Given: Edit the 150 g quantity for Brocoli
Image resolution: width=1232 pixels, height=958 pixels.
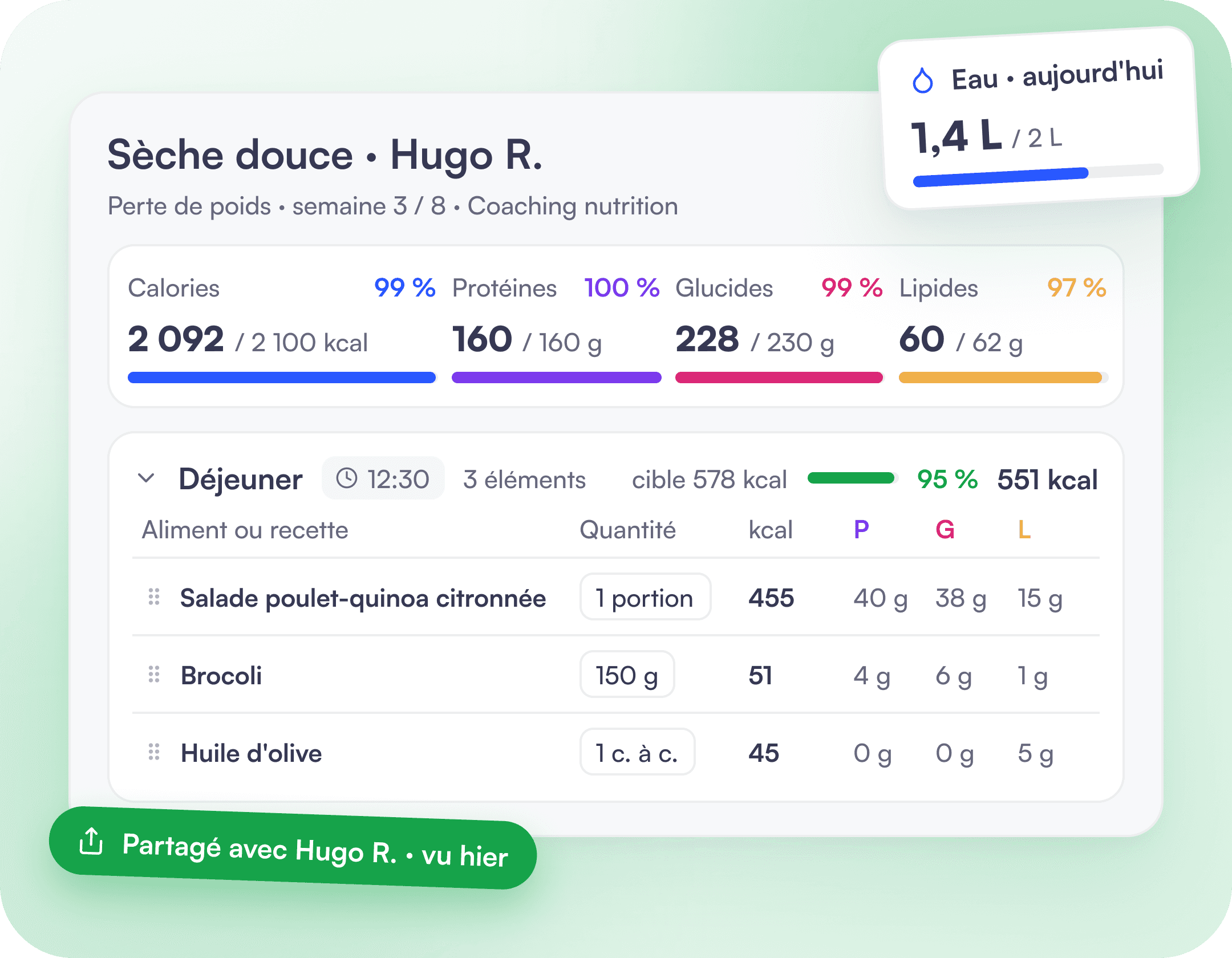Looking at the screenshot, I should 627,675.
